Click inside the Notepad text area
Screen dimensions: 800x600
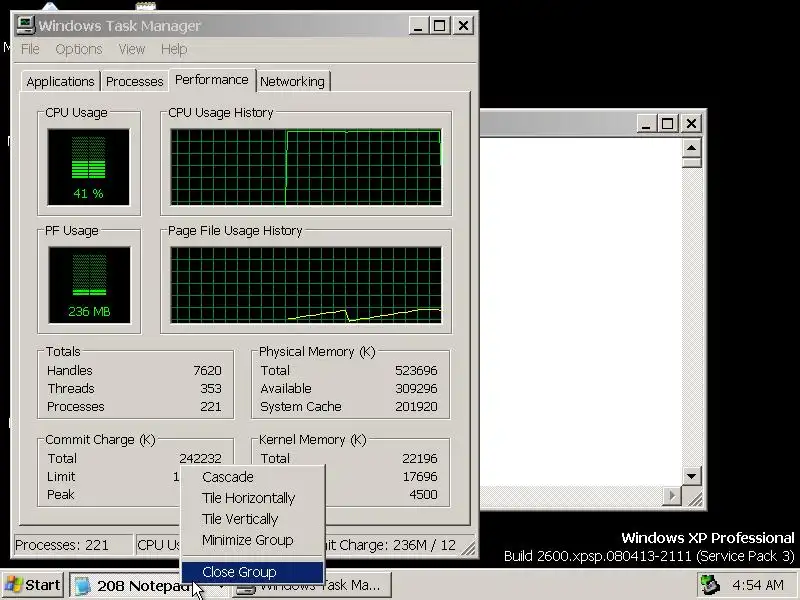[x=581, y=311]
